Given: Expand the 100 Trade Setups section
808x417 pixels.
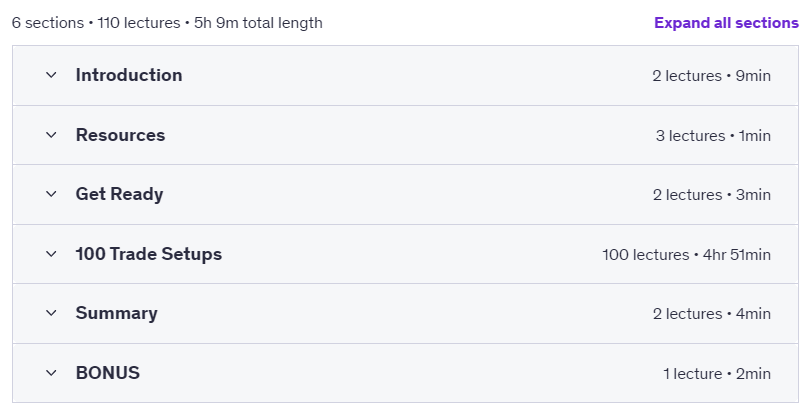Looking at the screenshot, I should 149,254.
